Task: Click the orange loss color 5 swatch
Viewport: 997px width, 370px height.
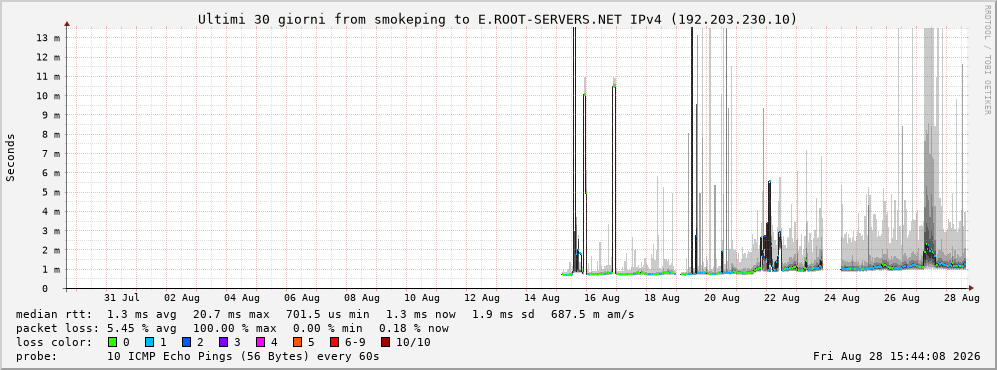Action: 298,342
